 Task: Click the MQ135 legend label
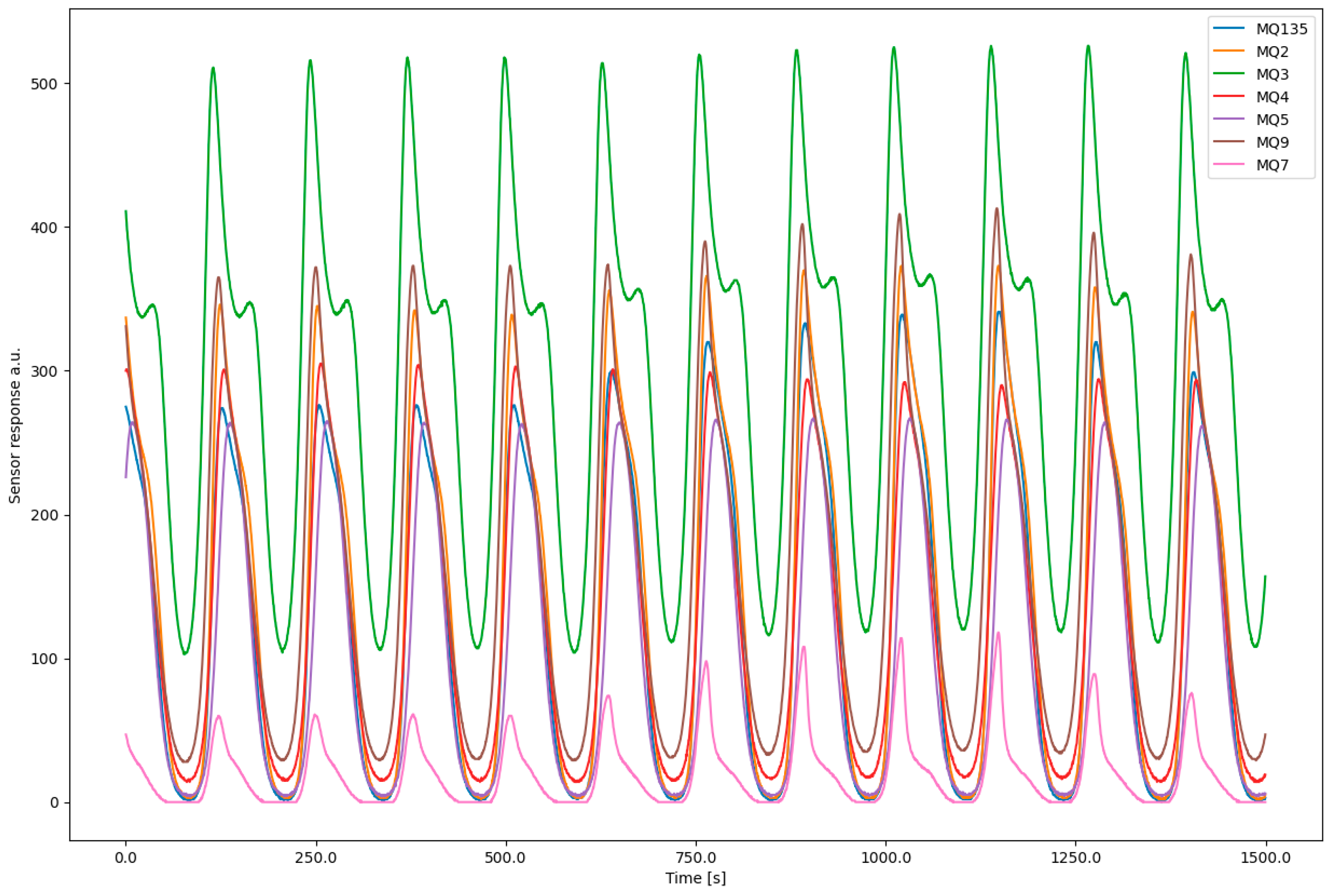pos(1282,29)
